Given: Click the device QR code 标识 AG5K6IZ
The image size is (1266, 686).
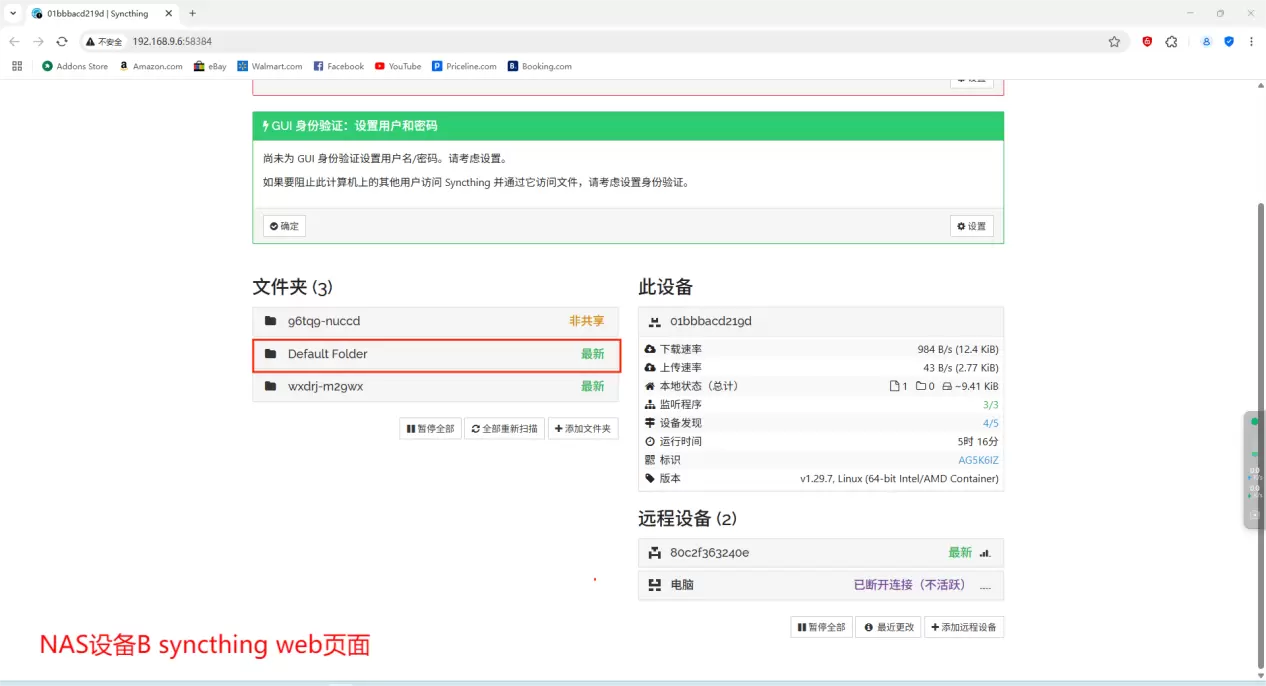Looking at the screenshot, I should pyautogui.click(x=978, y=460).
